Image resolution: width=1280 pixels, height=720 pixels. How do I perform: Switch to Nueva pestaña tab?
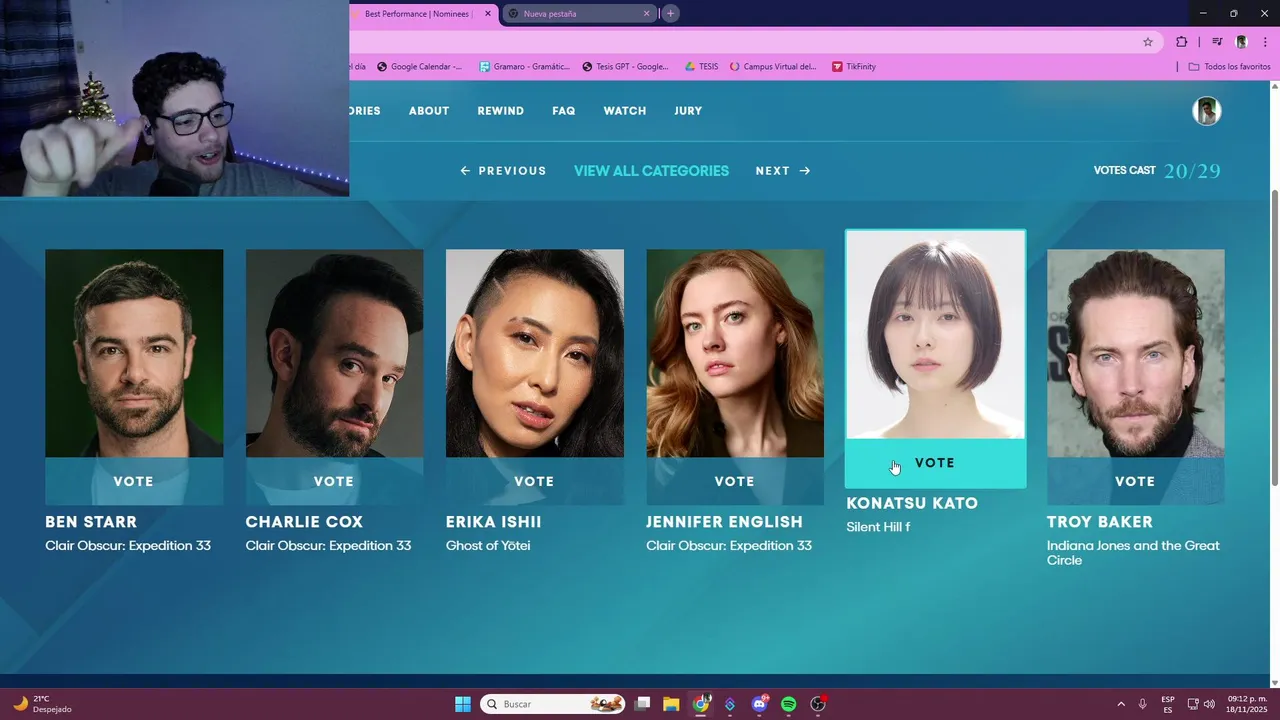[x=580, y=14]
